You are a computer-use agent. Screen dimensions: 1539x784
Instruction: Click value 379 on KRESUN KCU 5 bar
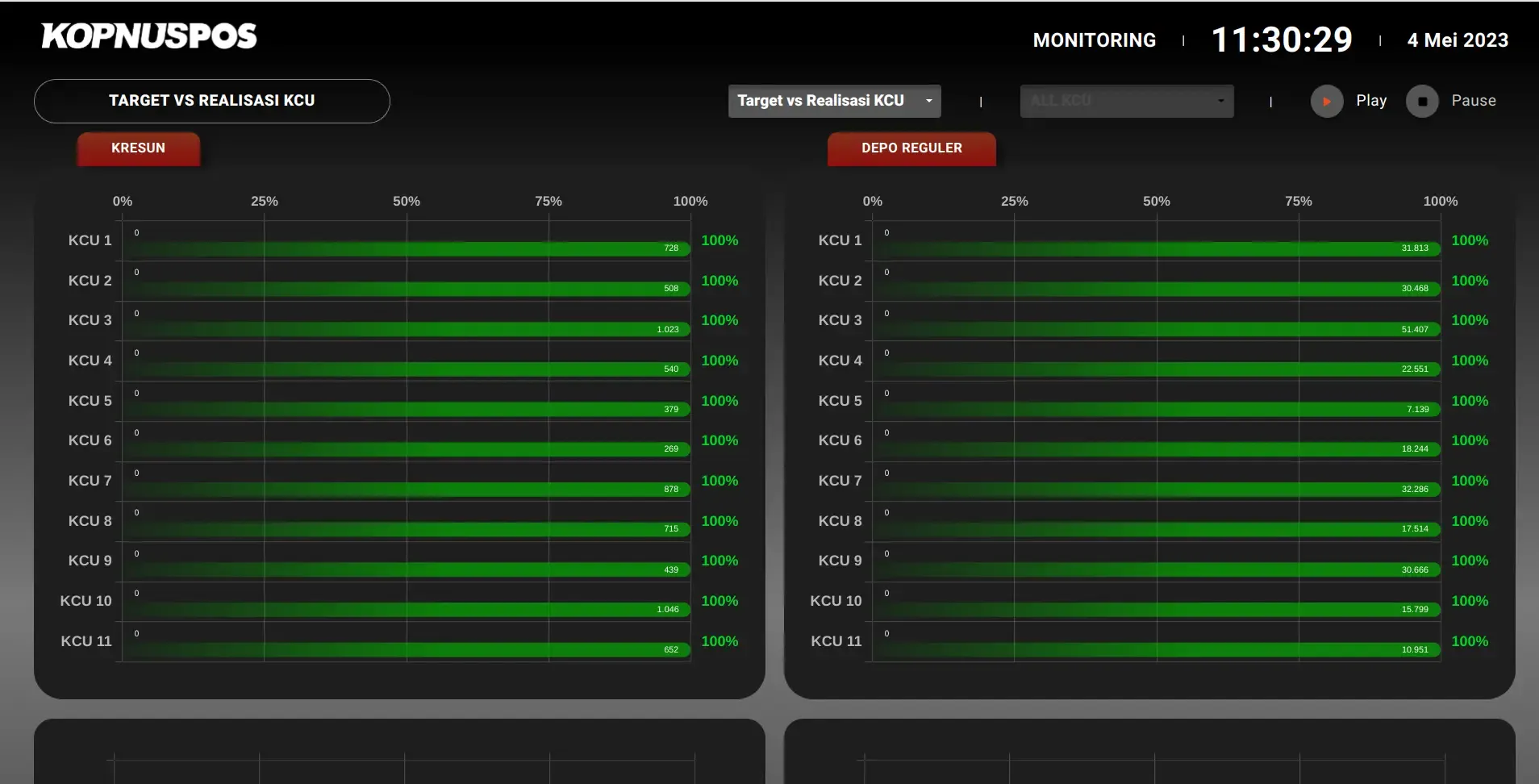(x=671, y=409)
